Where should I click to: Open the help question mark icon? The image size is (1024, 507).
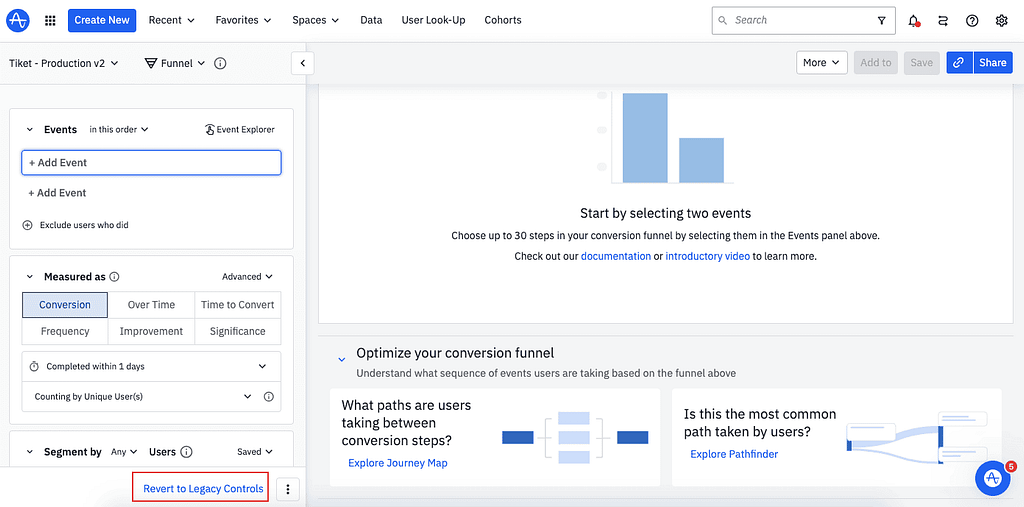point(972,21)
